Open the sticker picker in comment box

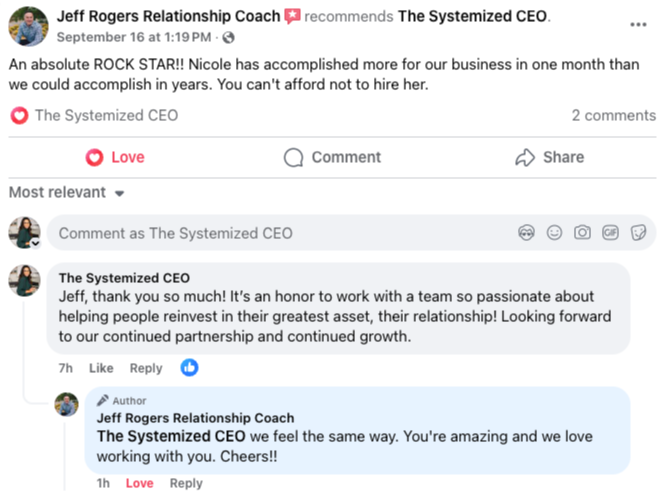[x=637, y=233]
